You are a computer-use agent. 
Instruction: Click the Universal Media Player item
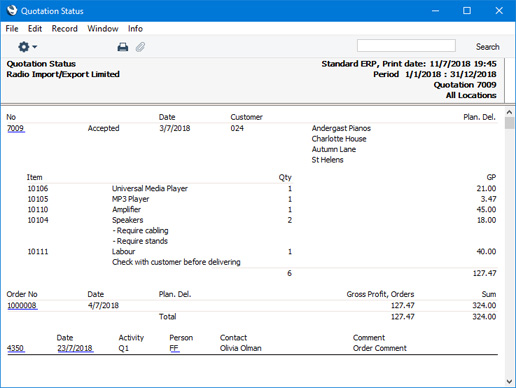click(x=150, y=189)
